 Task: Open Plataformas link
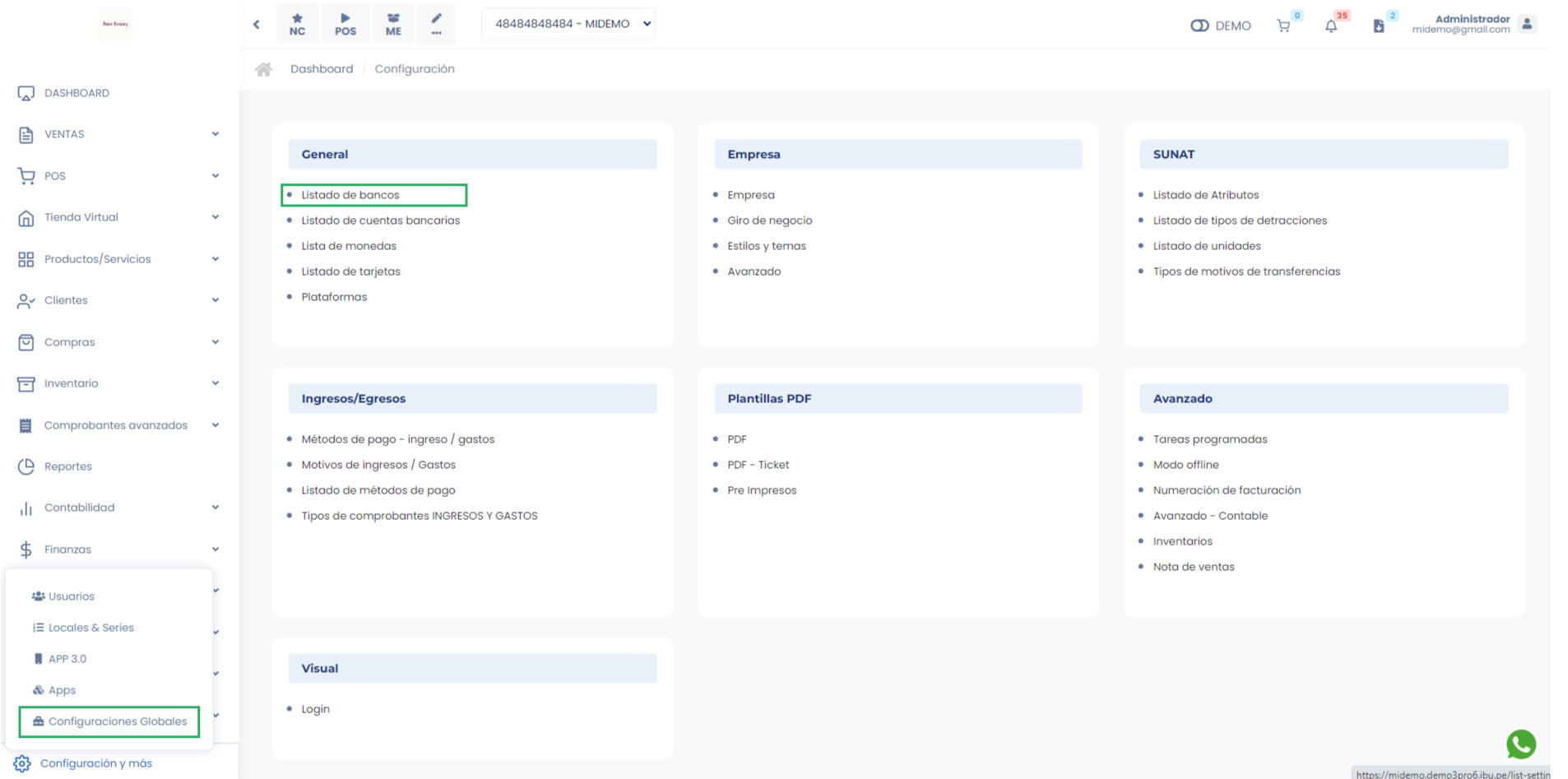coord(335,297)
